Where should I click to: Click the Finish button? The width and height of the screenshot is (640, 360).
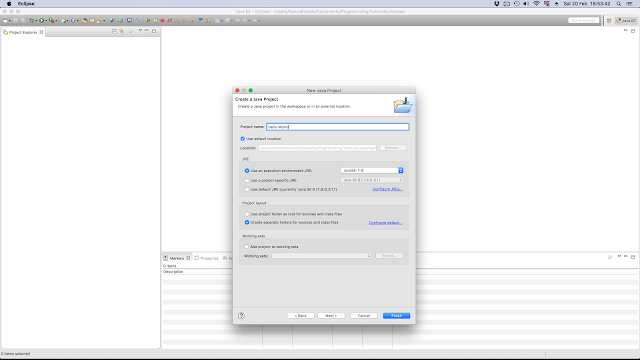point(396,316)
